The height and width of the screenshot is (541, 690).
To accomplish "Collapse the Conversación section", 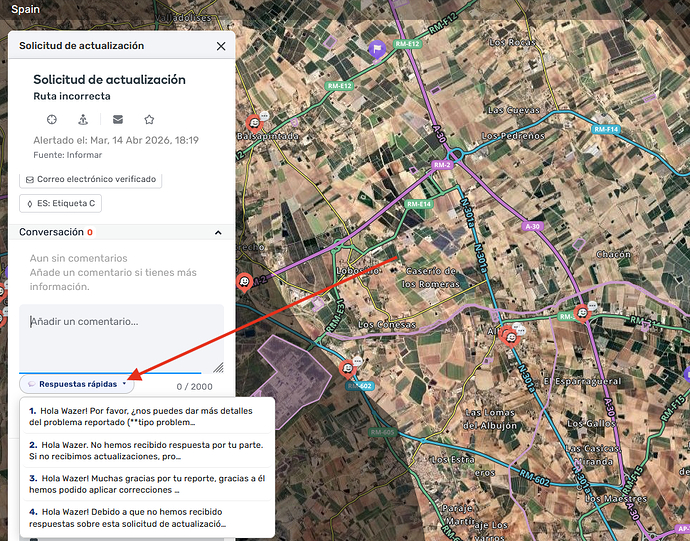I will (x=218, y=232).
